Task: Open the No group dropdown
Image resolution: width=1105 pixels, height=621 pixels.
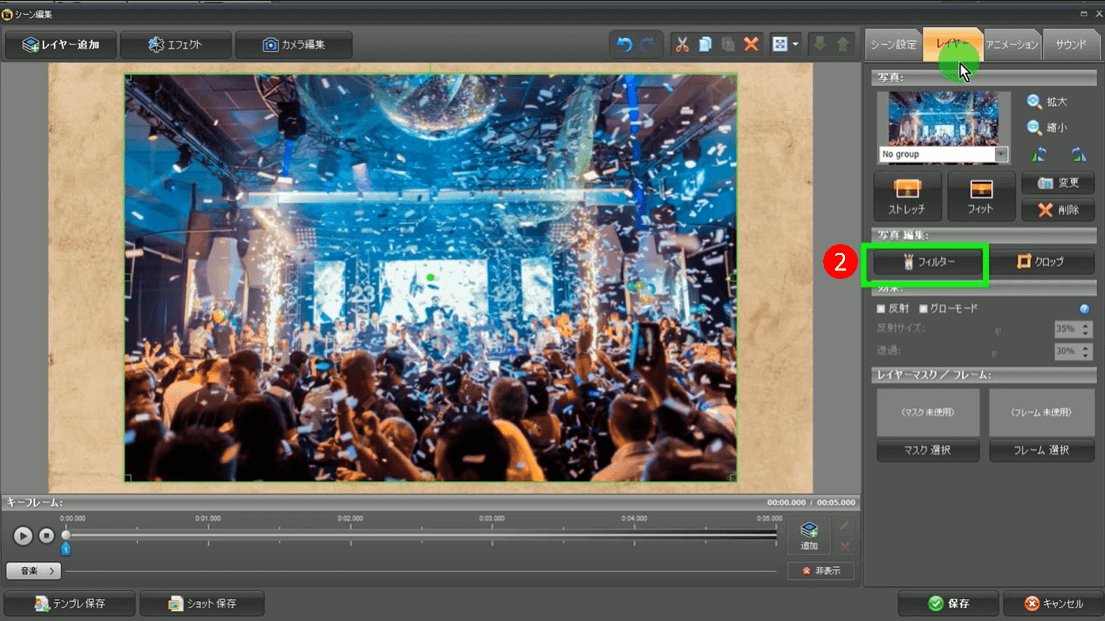Action: coord(1002,155)
